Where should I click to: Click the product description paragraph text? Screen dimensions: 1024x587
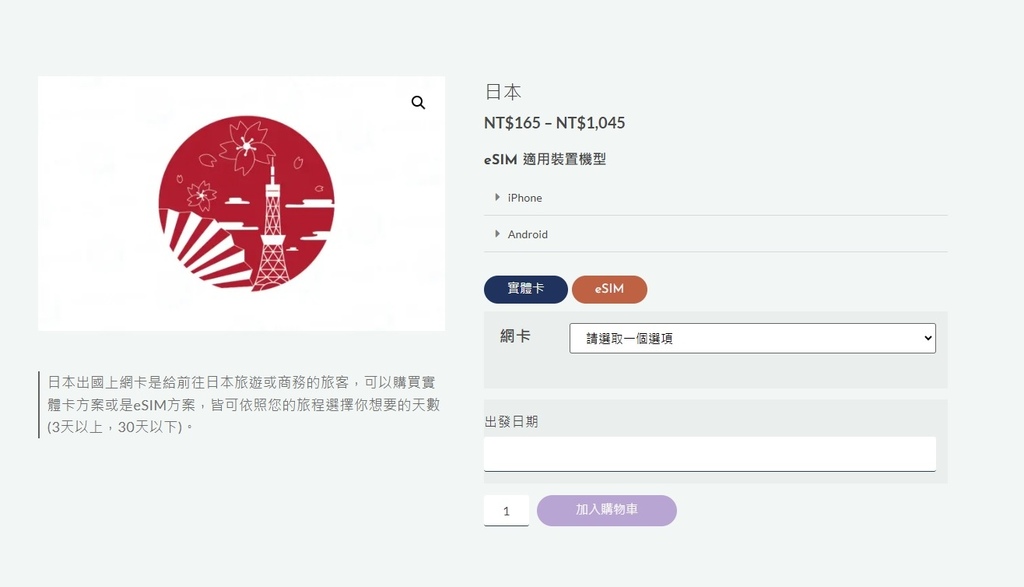[x=244, y=404]
